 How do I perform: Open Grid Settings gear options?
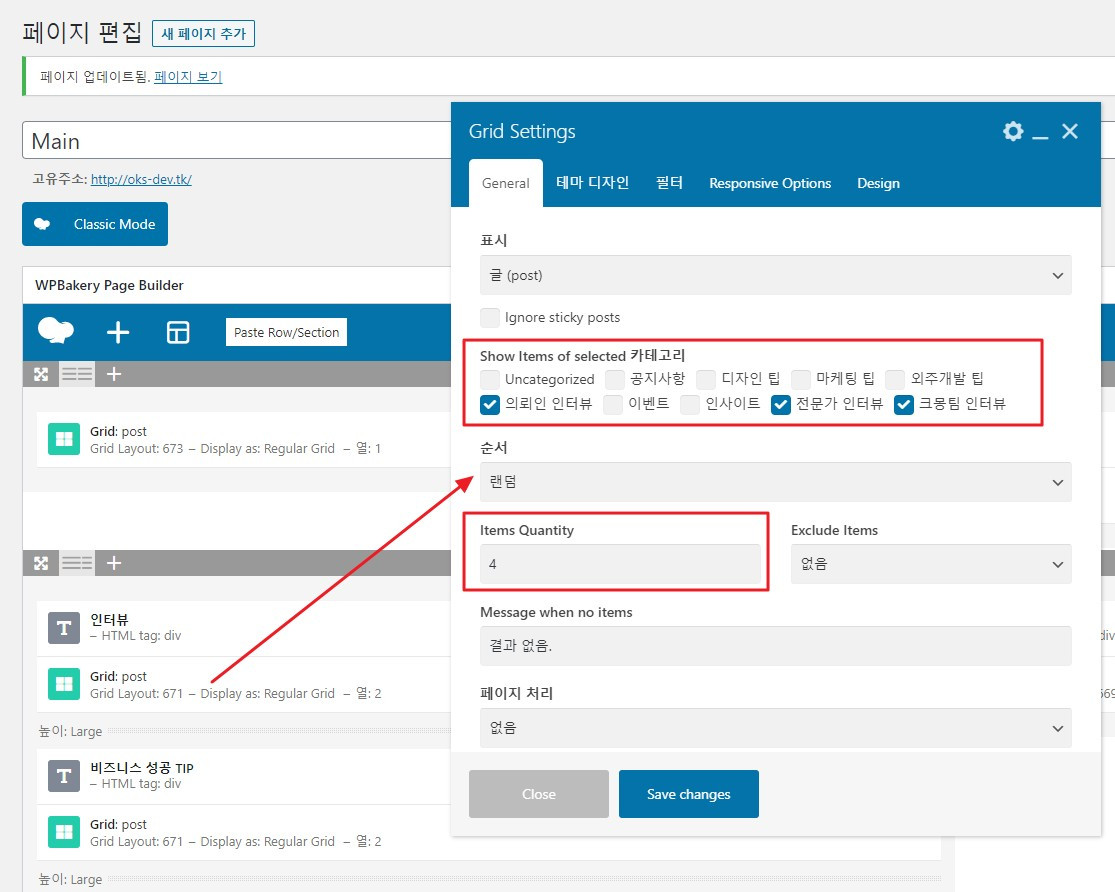click(x=1013, y=131)
